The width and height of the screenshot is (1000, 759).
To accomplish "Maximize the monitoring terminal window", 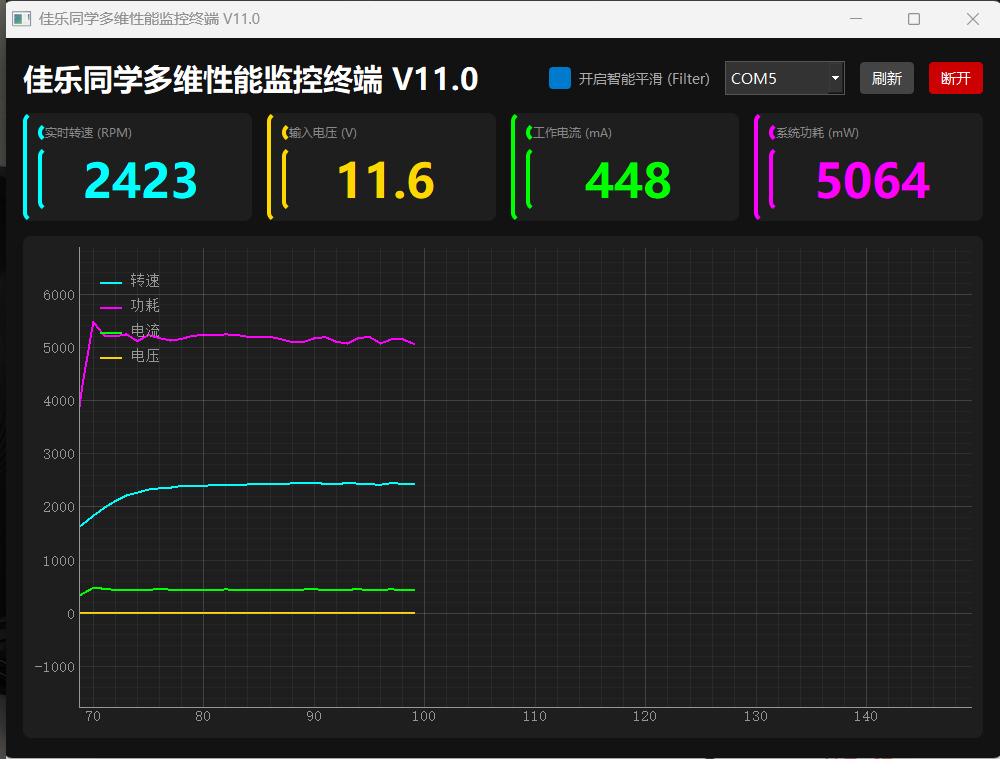I will click(x=914, y=18).
